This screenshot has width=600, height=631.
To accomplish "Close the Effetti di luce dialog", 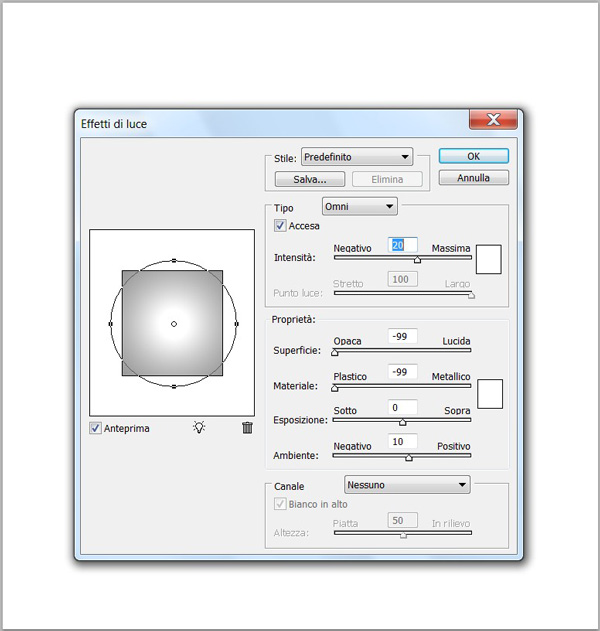I will [492, 121].
